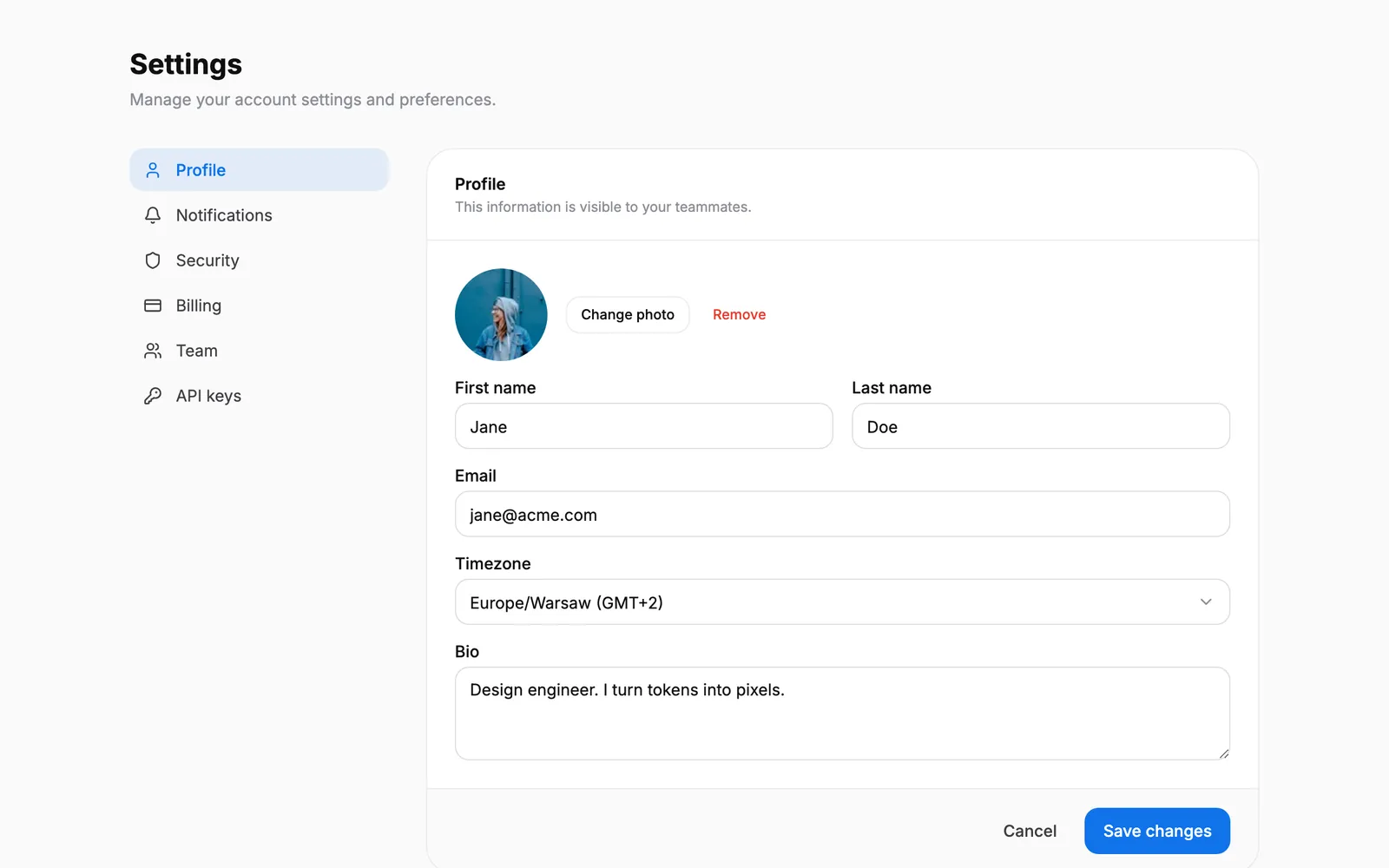Click the Bio textarea resize handle
This screenshot has width=1389, height=868.
[x=1223, y=753]
